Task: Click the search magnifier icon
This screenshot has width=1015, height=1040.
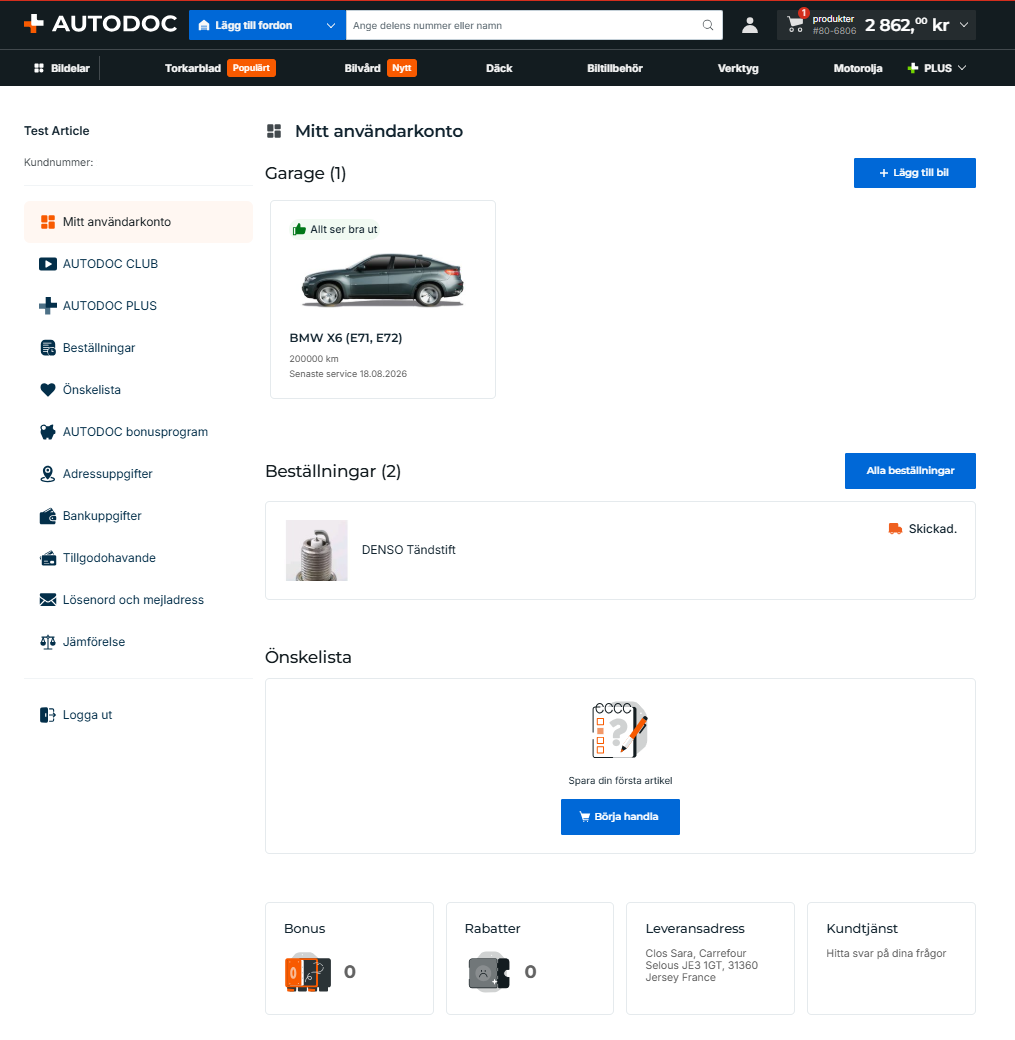Action: [x=708, y=25]
